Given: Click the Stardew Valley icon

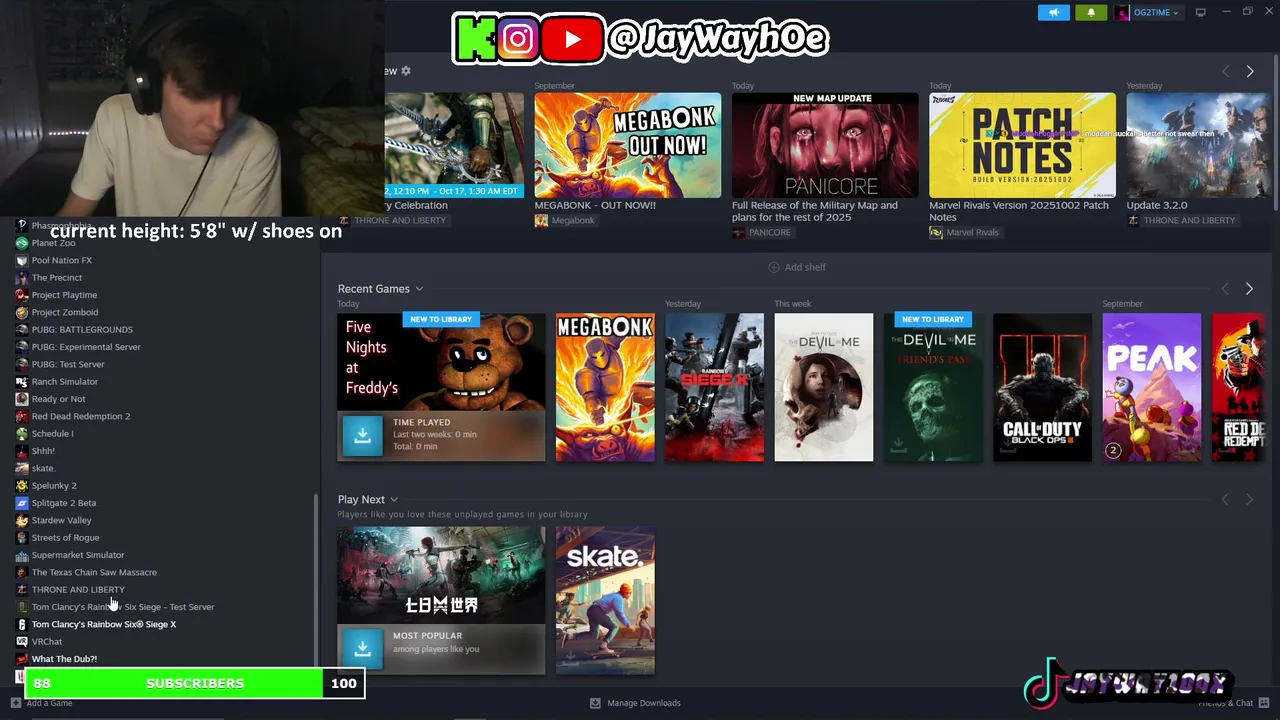Looking at the screenshot, I should pyautogui.click(x=22, y=520).
